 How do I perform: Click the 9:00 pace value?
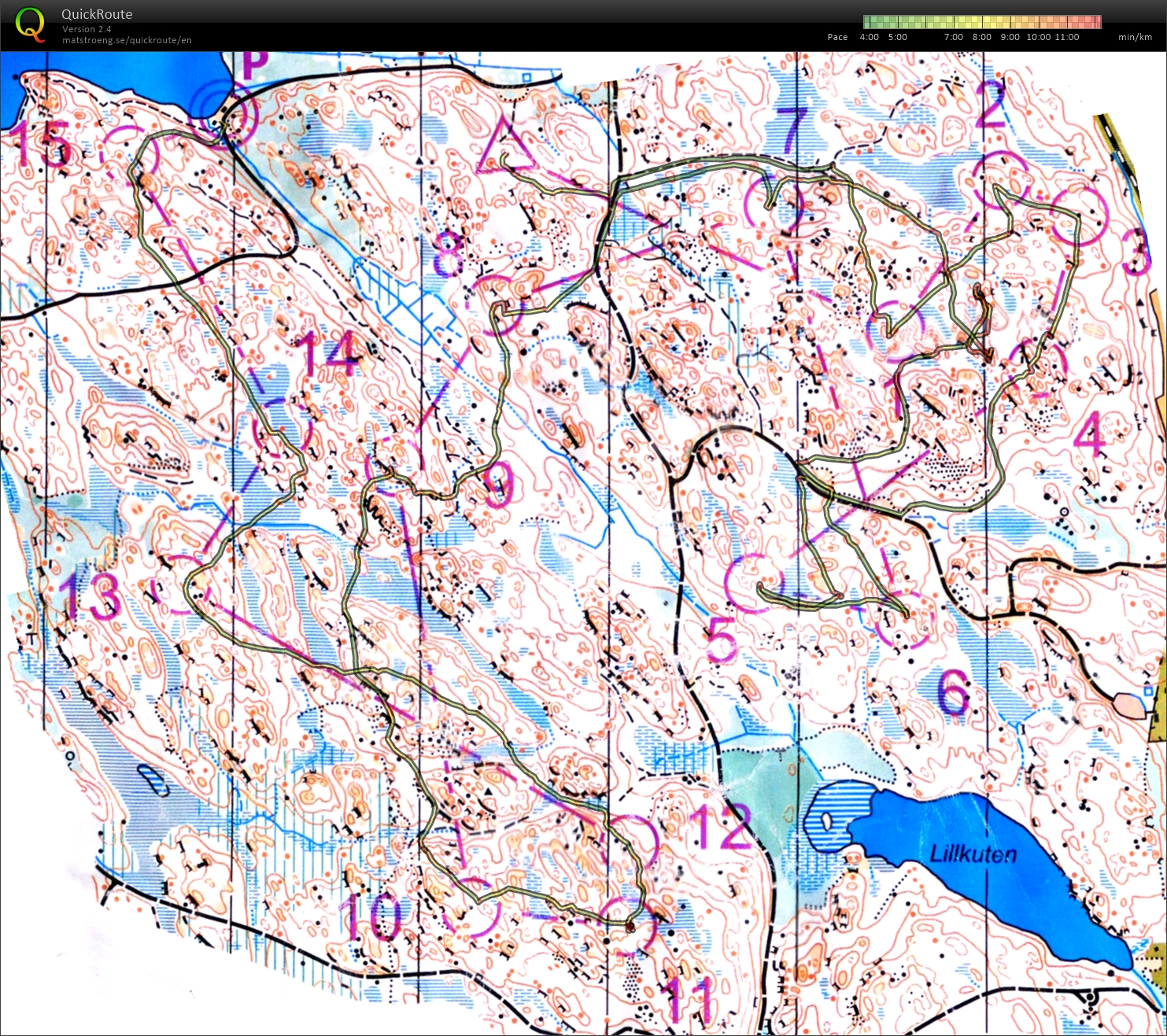click(x=1010, y=37)
